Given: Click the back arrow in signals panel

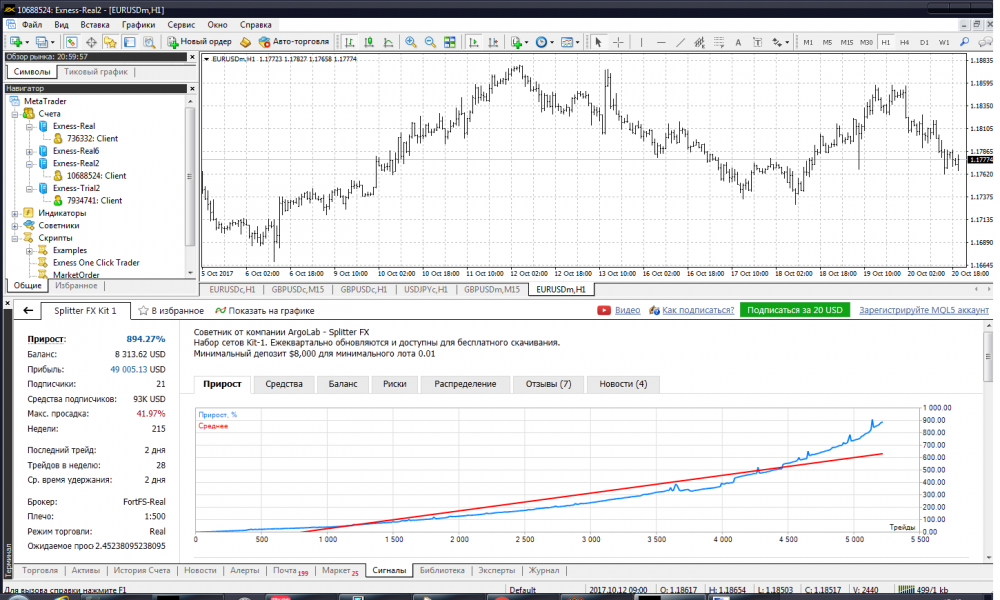Looking at the screenshot, I should pyautogui.click(x=28, y=311).
